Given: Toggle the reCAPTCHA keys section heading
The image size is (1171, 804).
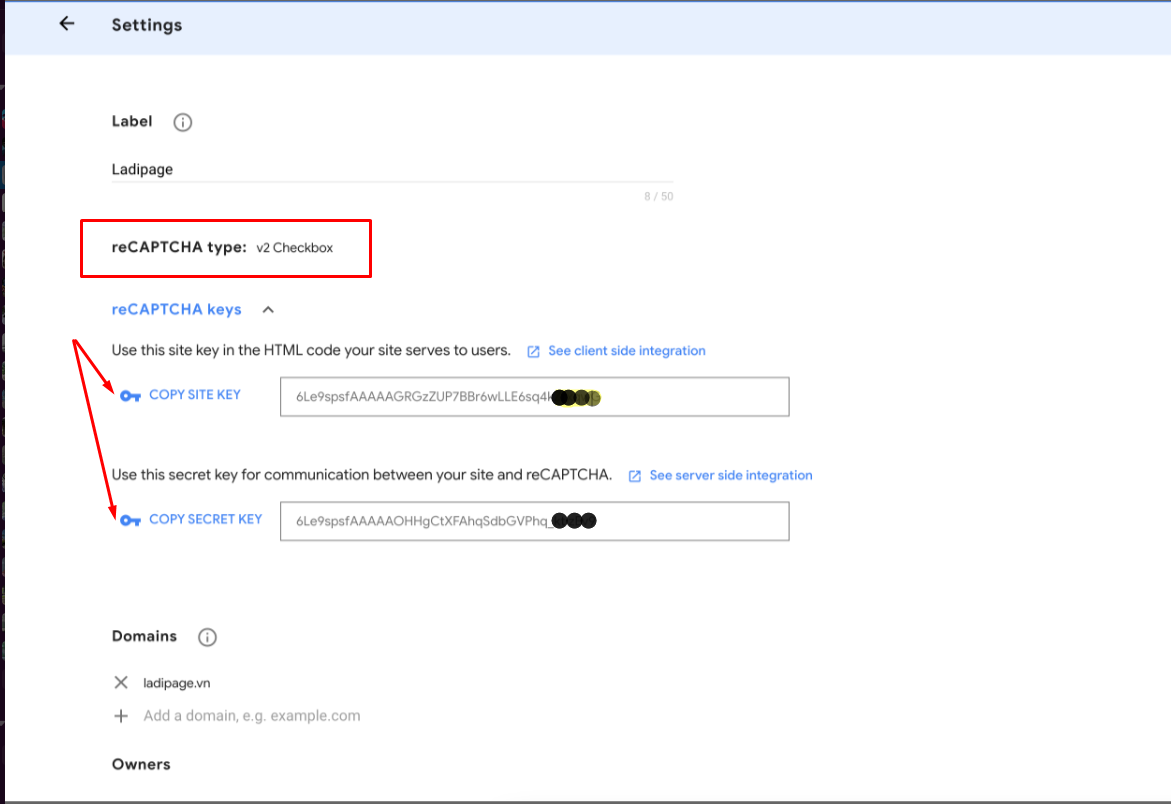Looking at the screenshot, I should coord(177,310).
